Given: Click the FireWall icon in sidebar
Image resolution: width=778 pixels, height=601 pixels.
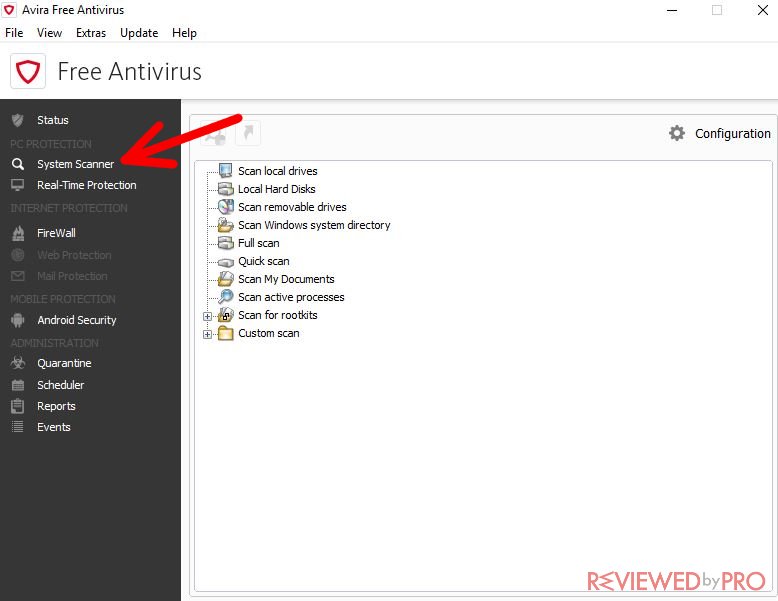Looking at the screenshot, I should 18,233.
